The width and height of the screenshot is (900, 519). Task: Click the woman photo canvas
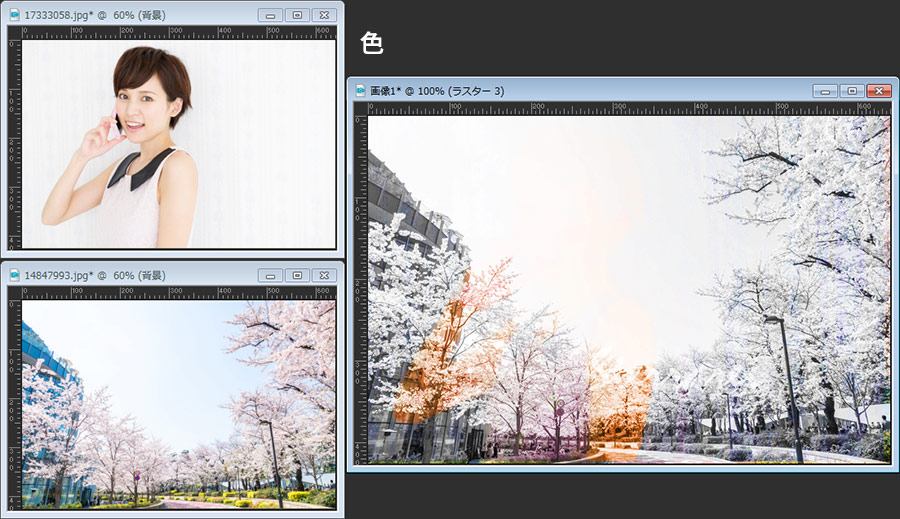[178, 142]
